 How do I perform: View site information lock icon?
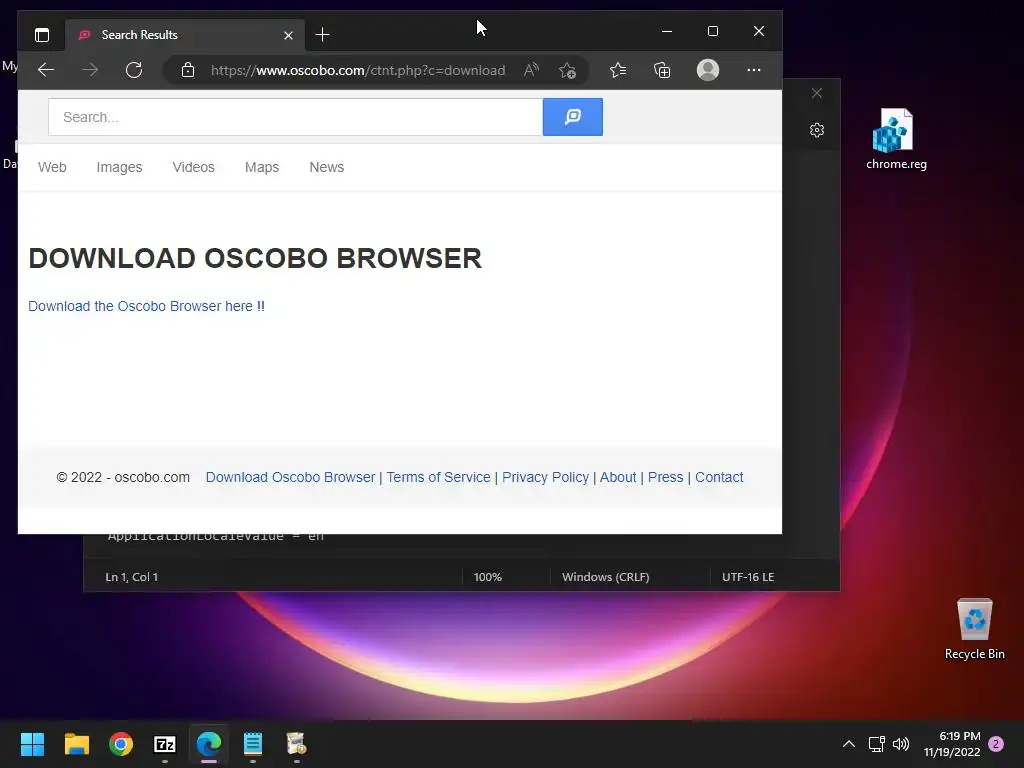188,70
